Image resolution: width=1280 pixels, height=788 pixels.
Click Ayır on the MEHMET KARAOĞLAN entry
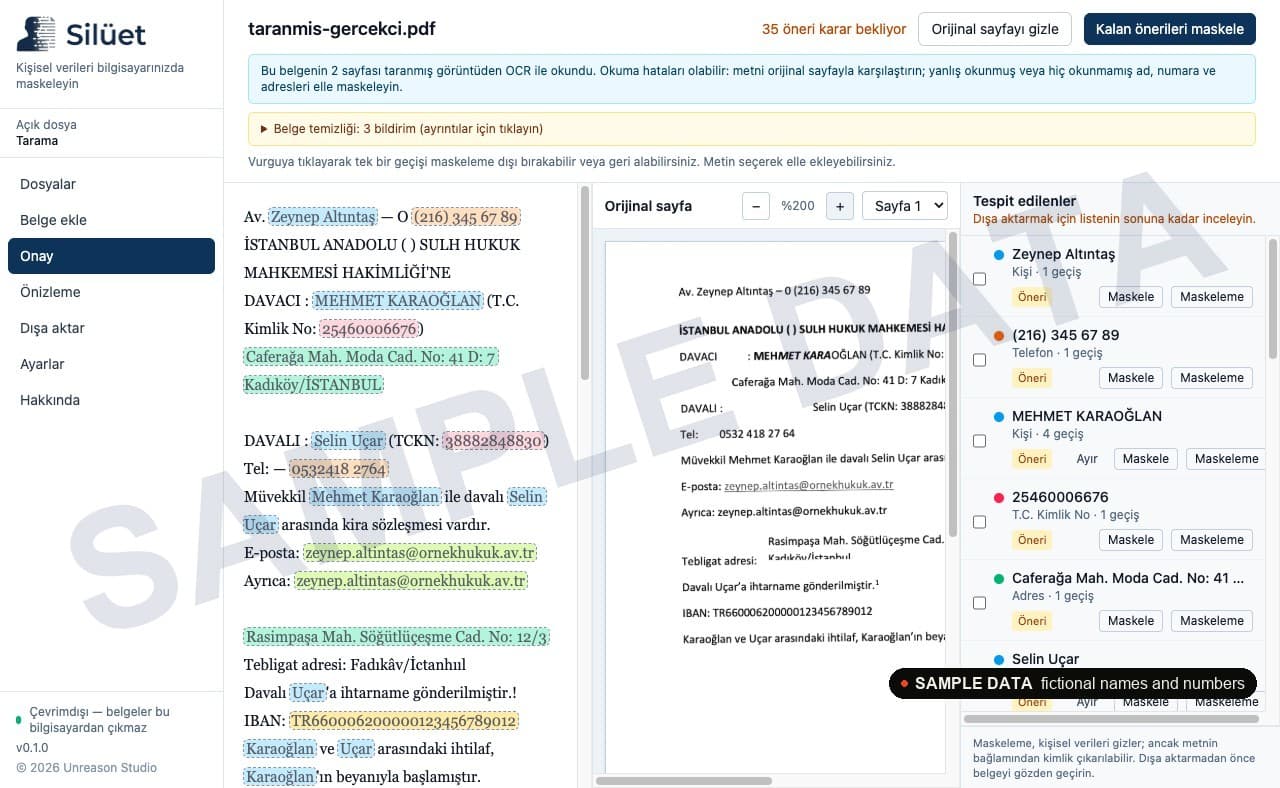coord(1087,459)
